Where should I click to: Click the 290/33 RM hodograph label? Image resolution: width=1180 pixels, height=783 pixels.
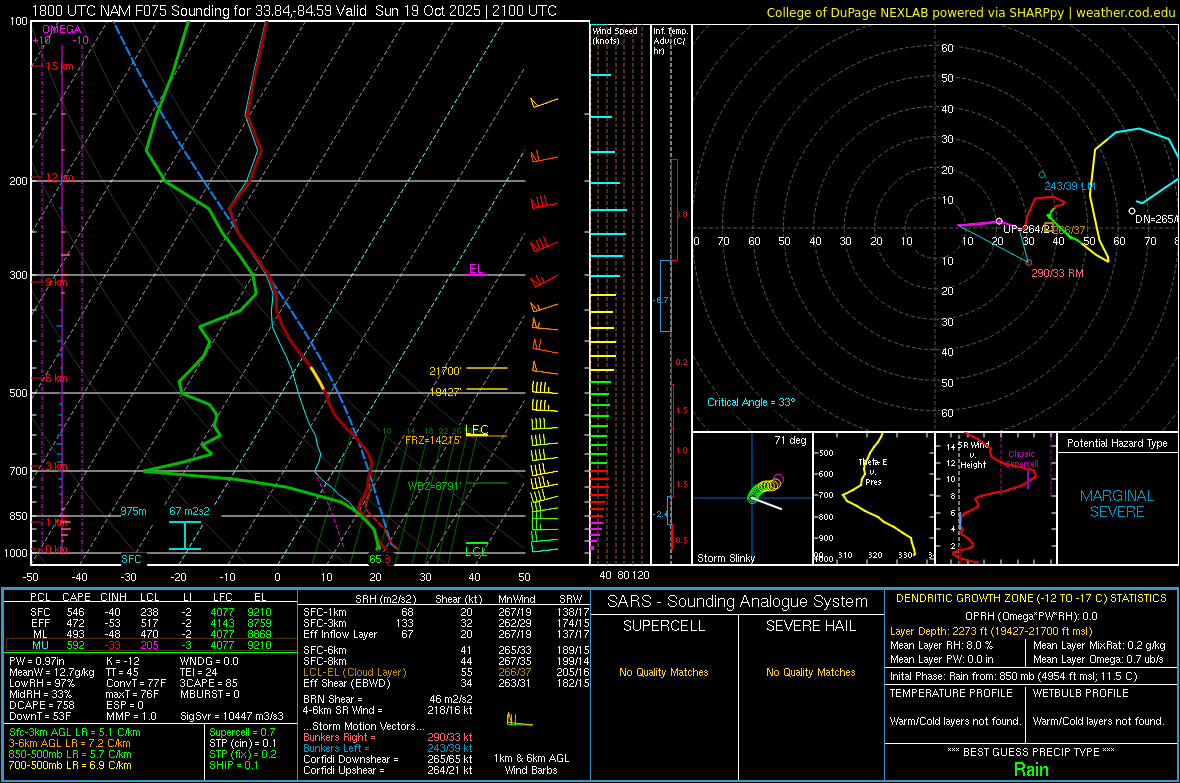1057,273
